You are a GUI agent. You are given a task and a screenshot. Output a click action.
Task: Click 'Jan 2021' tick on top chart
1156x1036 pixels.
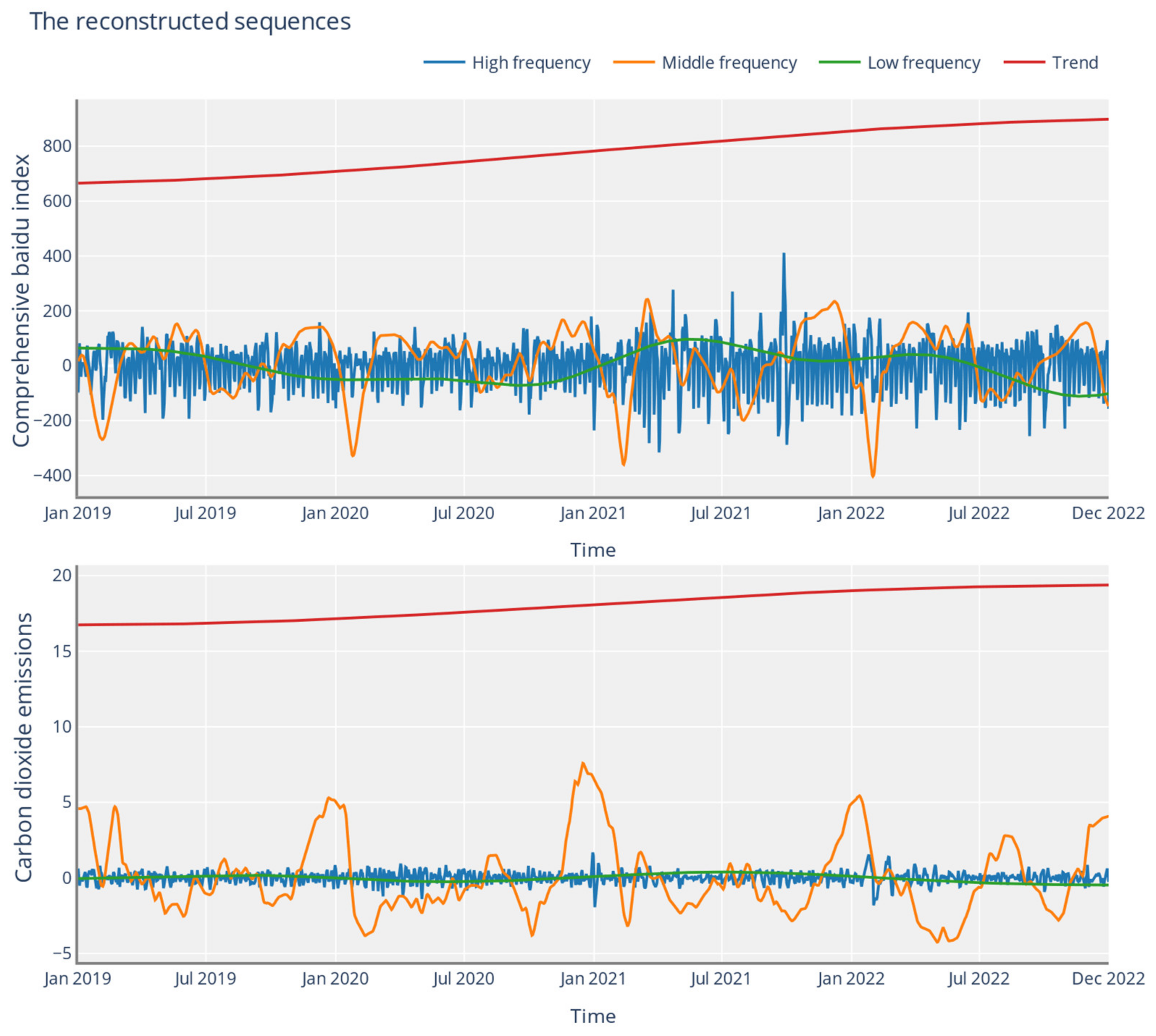(x=592, y=513)
